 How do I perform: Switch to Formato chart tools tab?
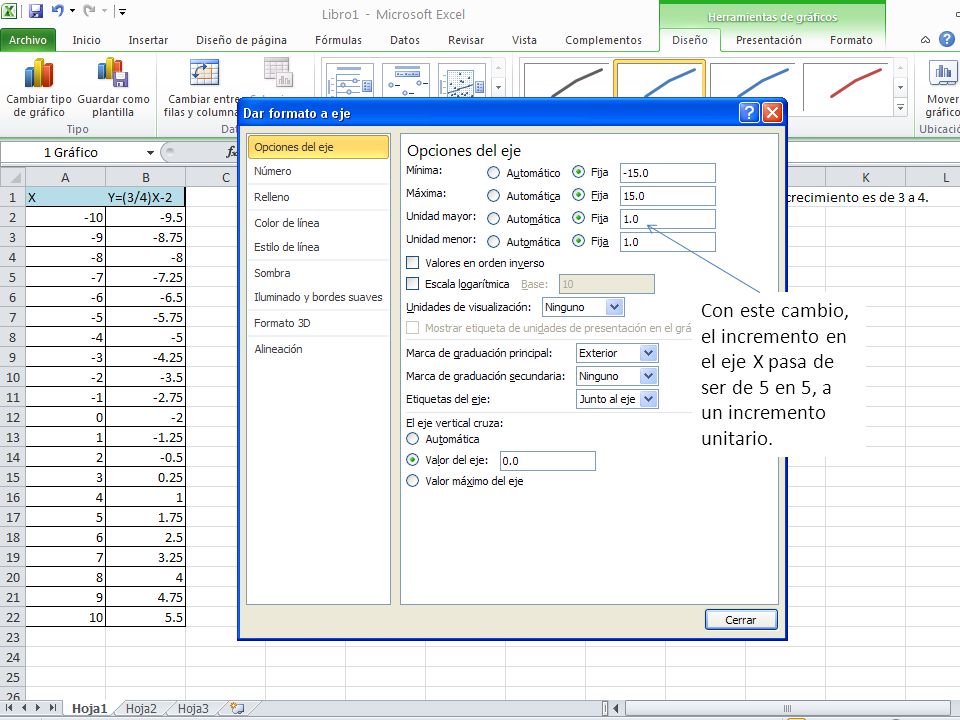coord(851,40)
